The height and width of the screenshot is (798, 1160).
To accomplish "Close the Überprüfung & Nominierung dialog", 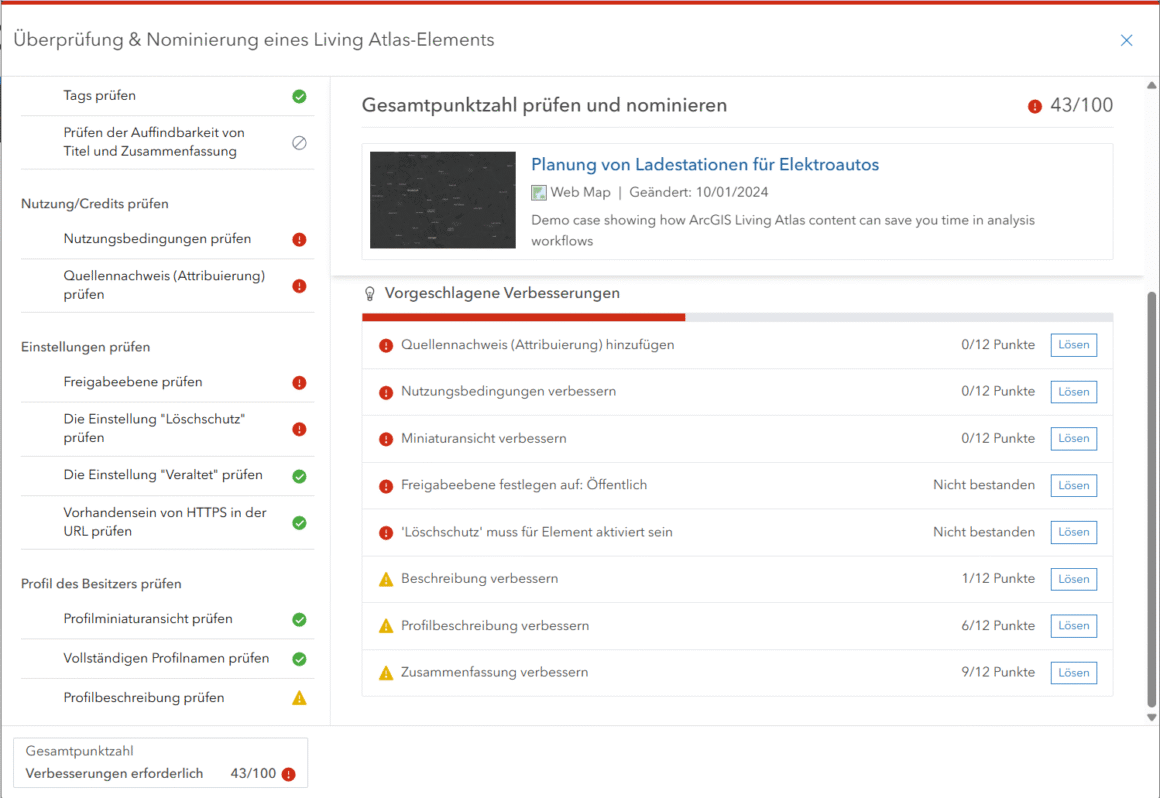I will (x=1126, y=41).
